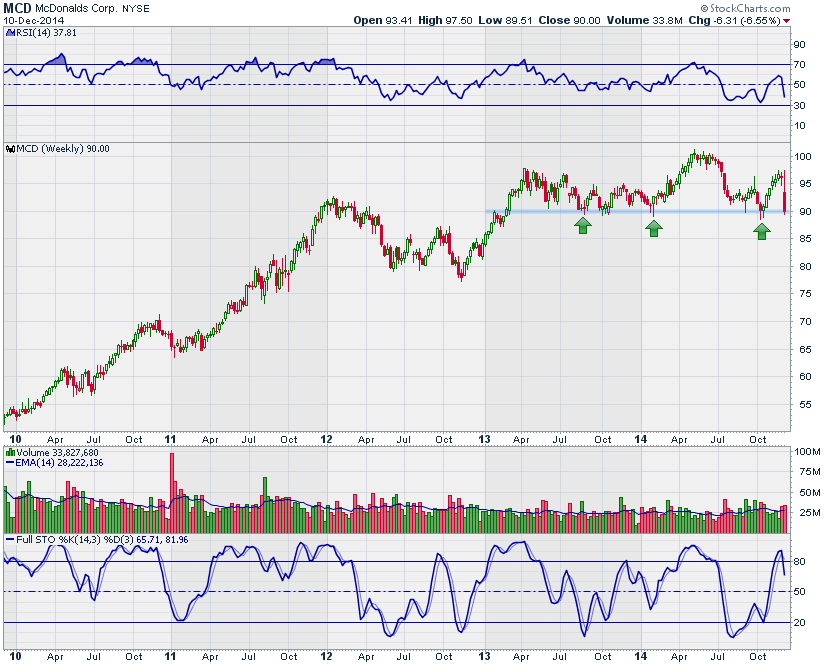Click the tallest red volume bar at 2011 start
This screenshot has width=825, height=666.
click(x=172, y=493)
